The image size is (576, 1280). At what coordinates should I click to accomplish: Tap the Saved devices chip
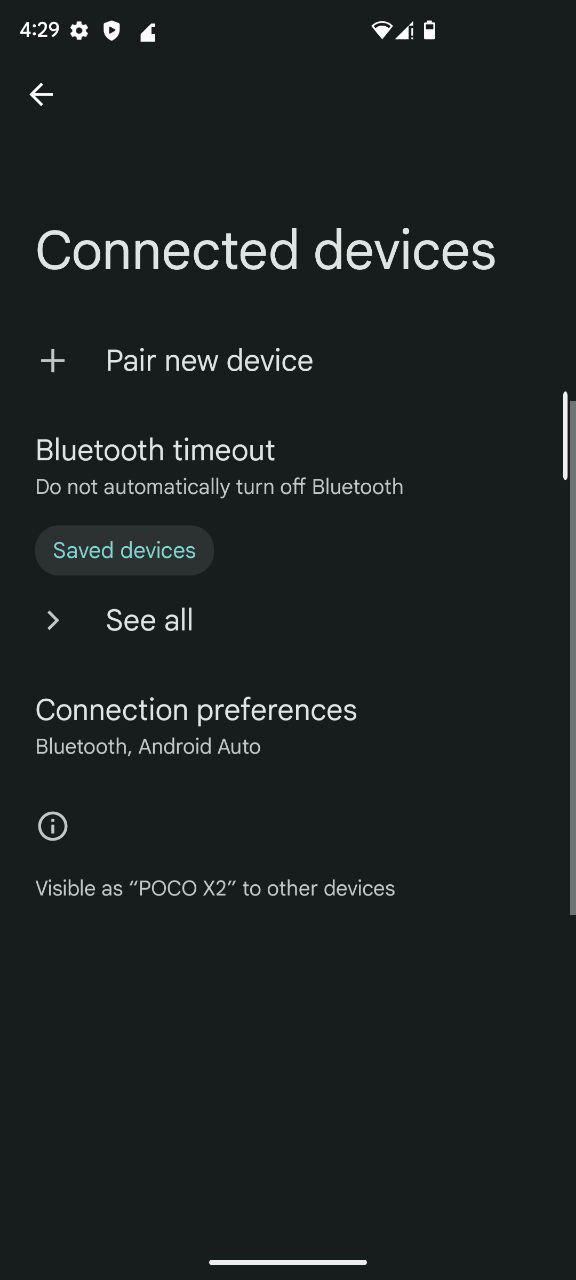pos(124,550)
